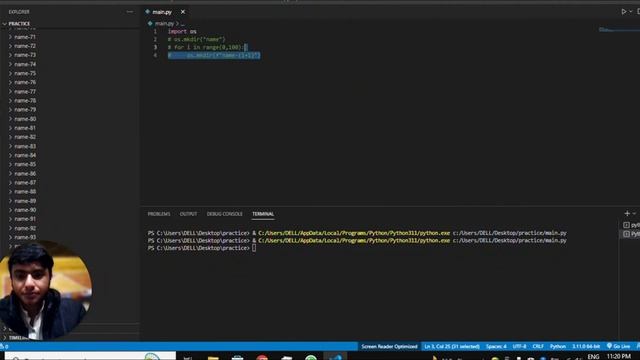Change line endings via CRLF
This screenshot has width=640, height=360.
click(x=538, y=347)
